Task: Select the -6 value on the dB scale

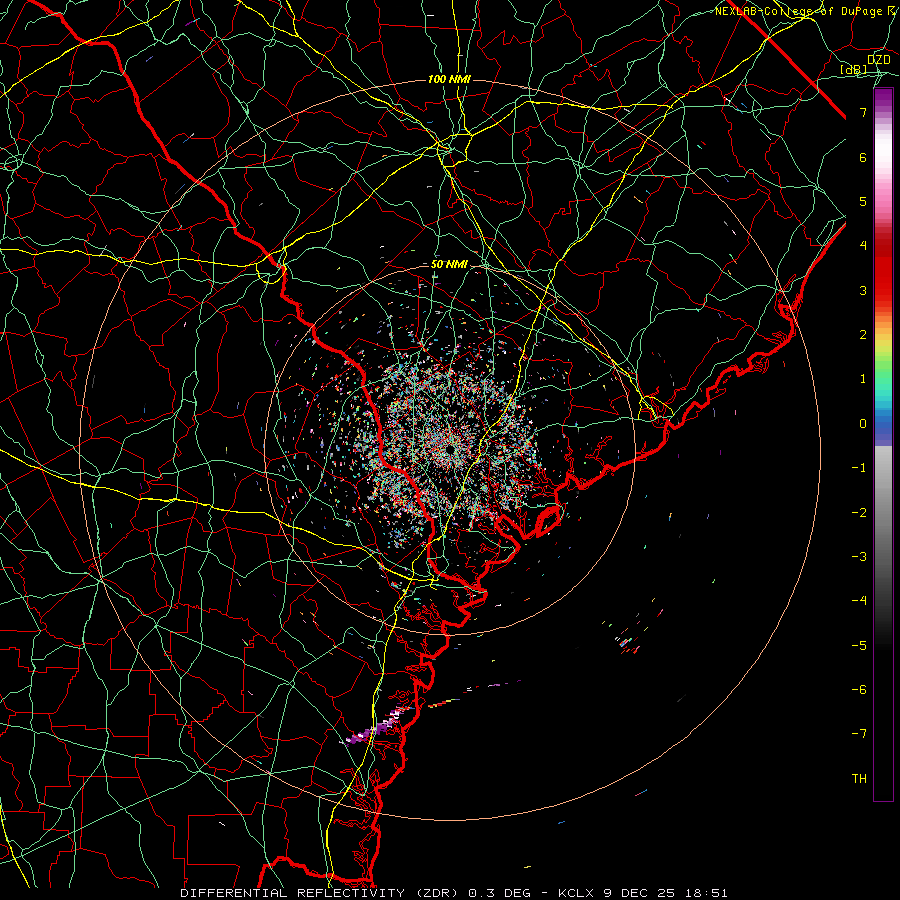Action: point(859,689)
